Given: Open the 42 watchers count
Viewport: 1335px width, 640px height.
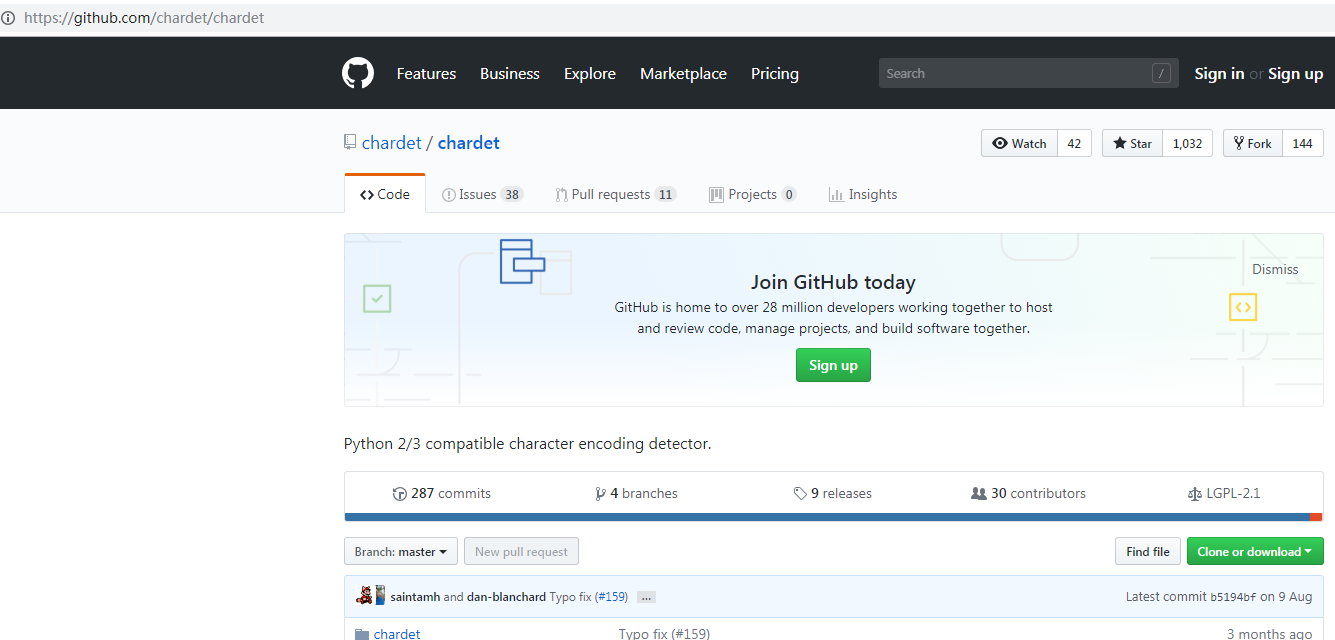Looking at the screenshot, I should [1074, 143].
